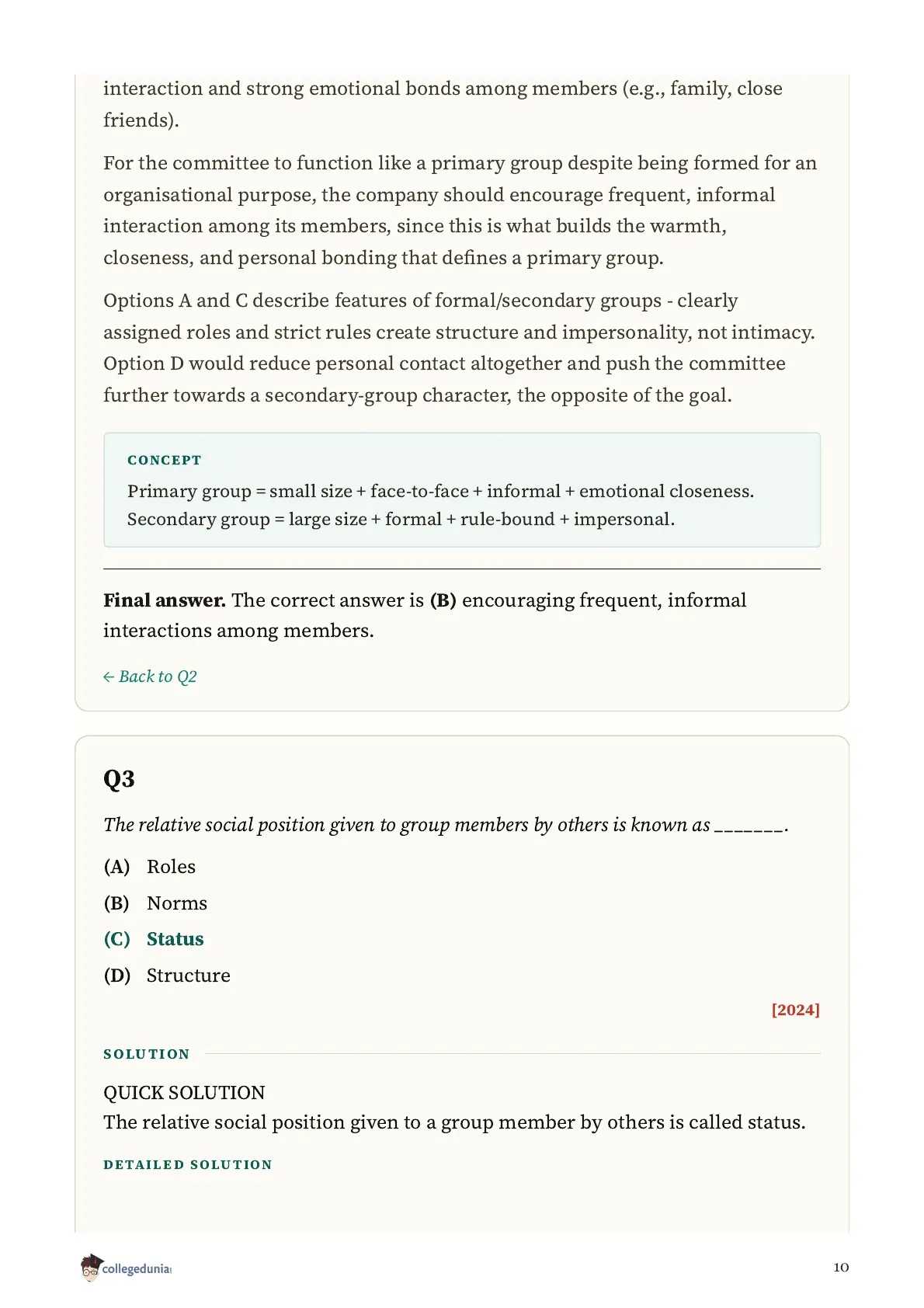Click the Final answer bold label

[x=165, y=600]
